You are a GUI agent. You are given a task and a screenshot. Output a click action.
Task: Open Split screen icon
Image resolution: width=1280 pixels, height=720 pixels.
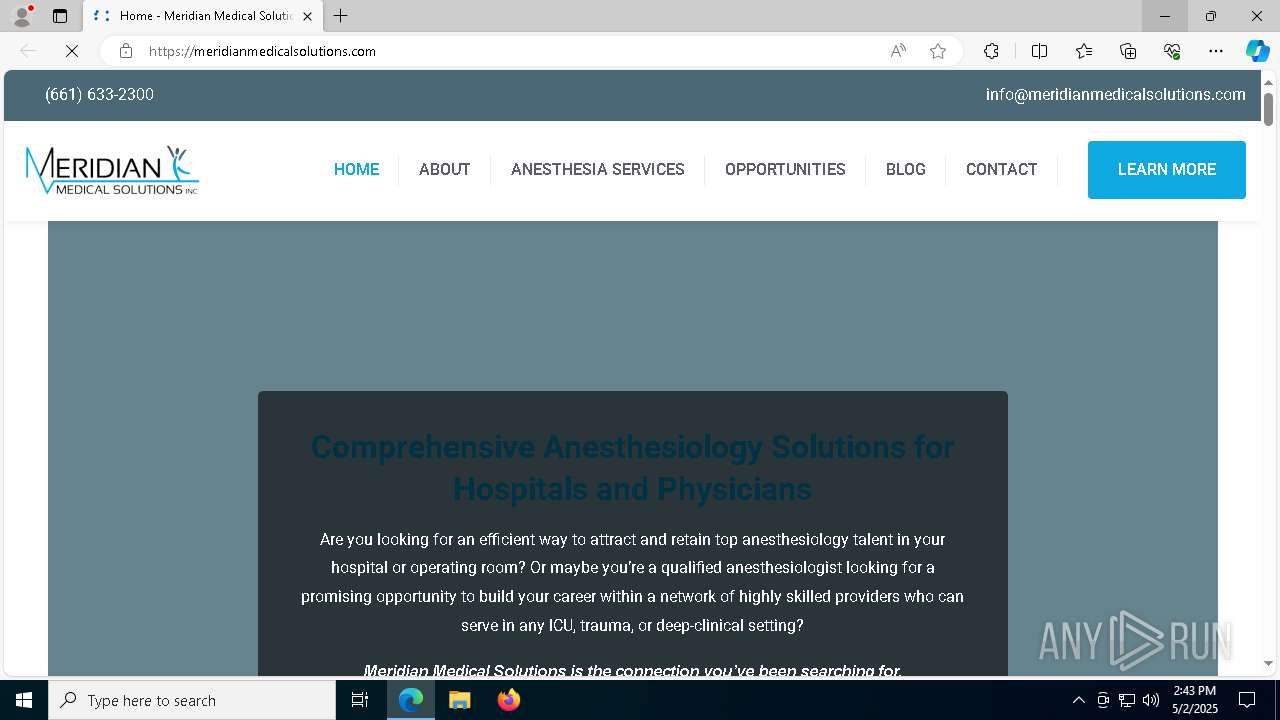(1039, 51)
